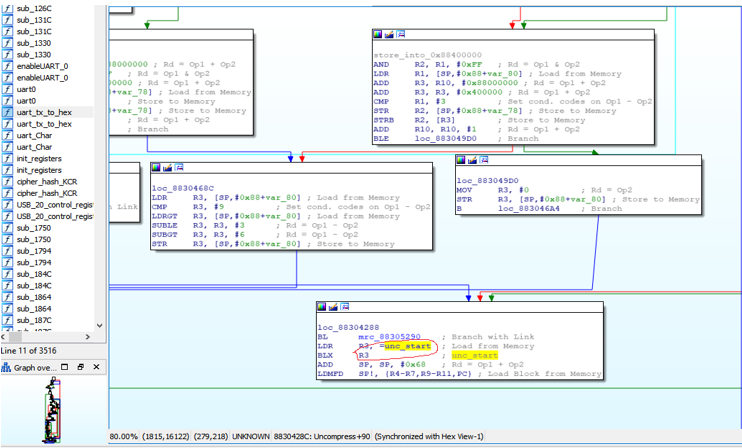Screen dimensions: 742x448
Task: Set node color in store_into_0x88400000 block
Action: coord(378,34)
